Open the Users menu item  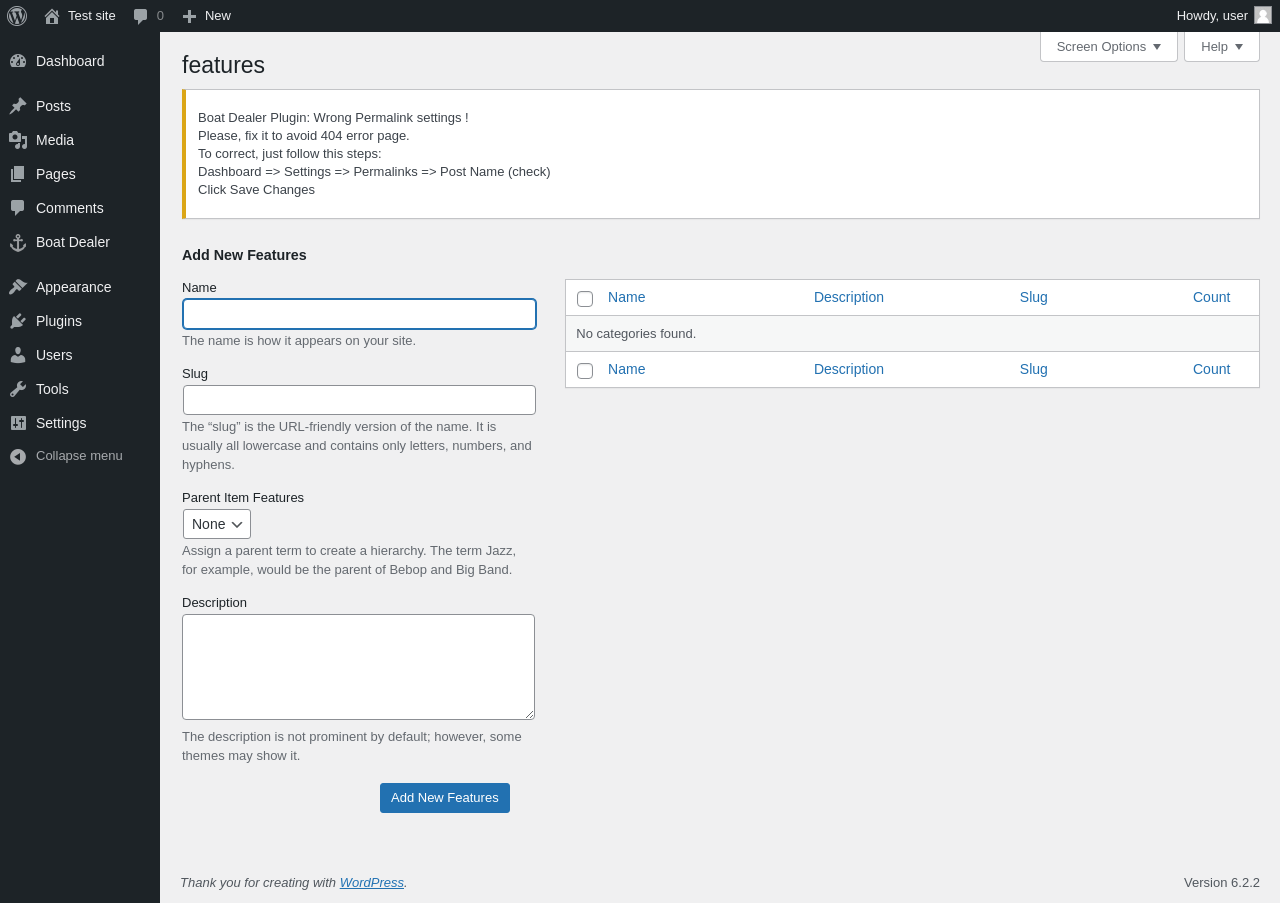[80, 355]
